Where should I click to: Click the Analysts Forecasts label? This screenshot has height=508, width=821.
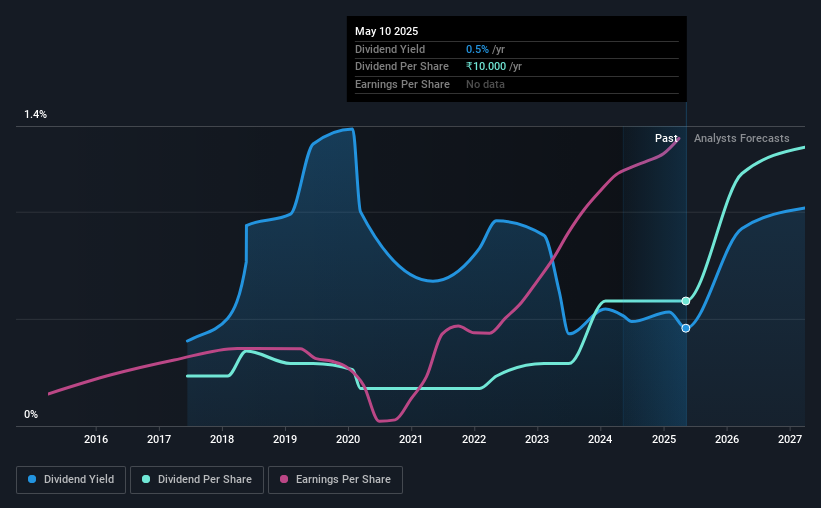741,138
